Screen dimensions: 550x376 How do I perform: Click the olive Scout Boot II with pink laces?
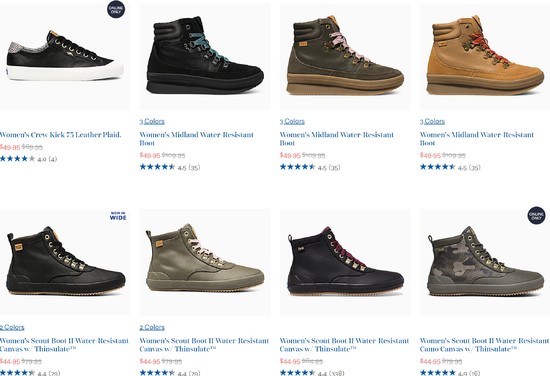(205, 261)
